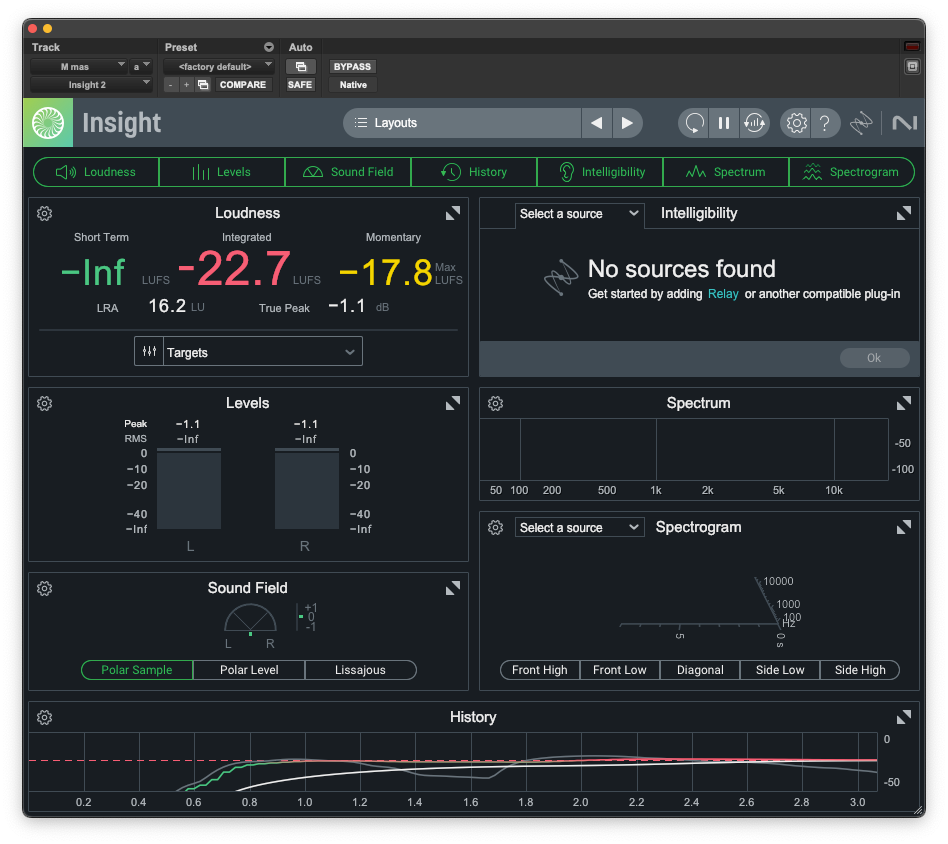
Task: Enable BYPASS in the plugin header
Action: click(x=352, y=65)
